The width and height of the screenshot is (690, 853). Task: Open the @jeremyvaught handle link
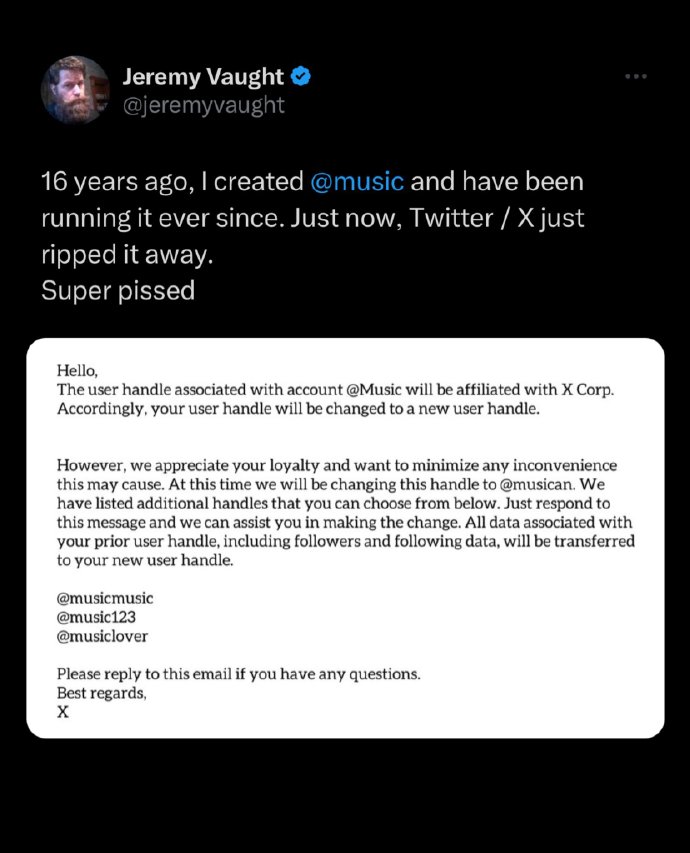pyautogui.click(x=204, y=105)
